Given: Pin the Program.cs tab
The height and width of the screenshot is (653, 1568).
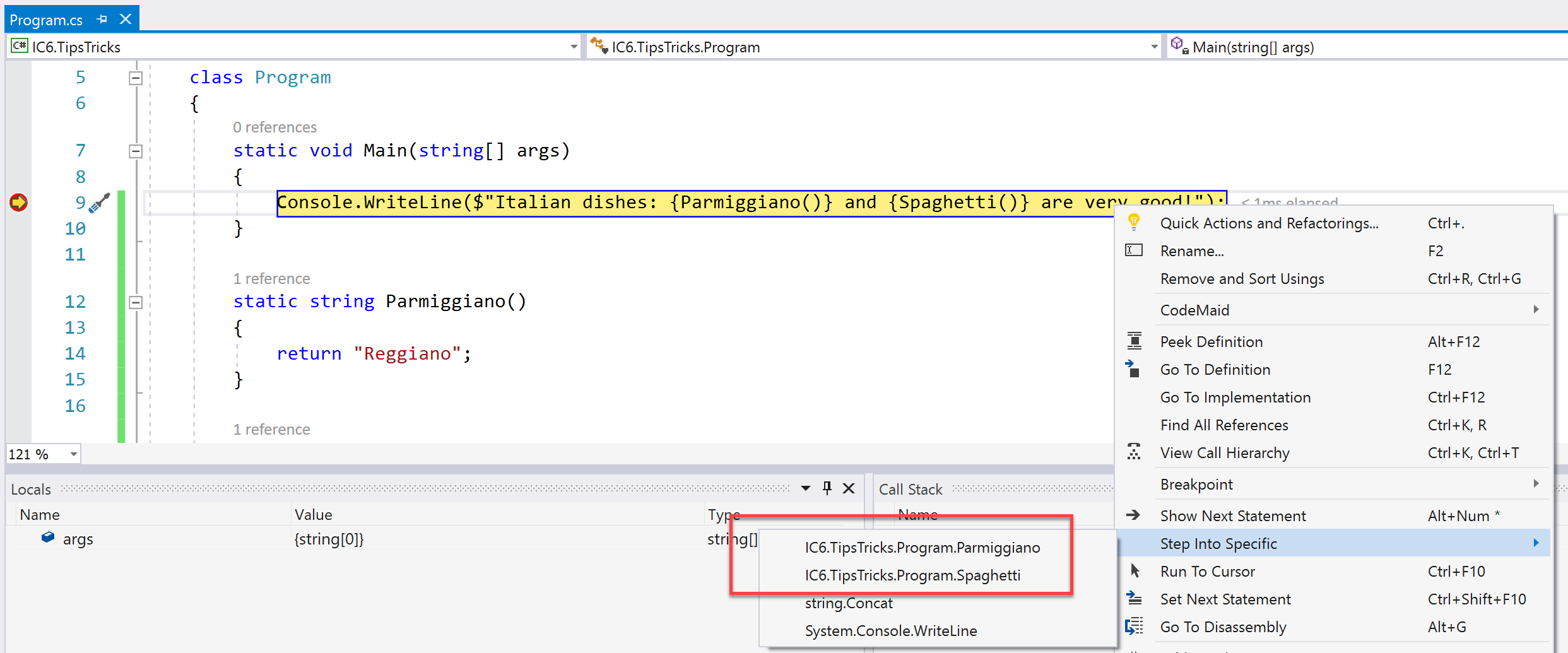Looking at the screenshot, I should [x=102, y=20].
